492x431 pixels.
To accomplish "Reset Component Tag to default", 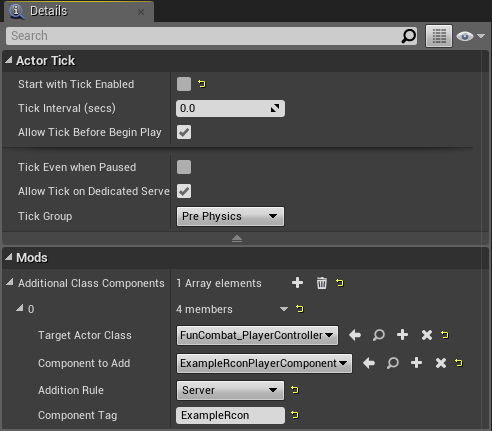I will (295, 415).
